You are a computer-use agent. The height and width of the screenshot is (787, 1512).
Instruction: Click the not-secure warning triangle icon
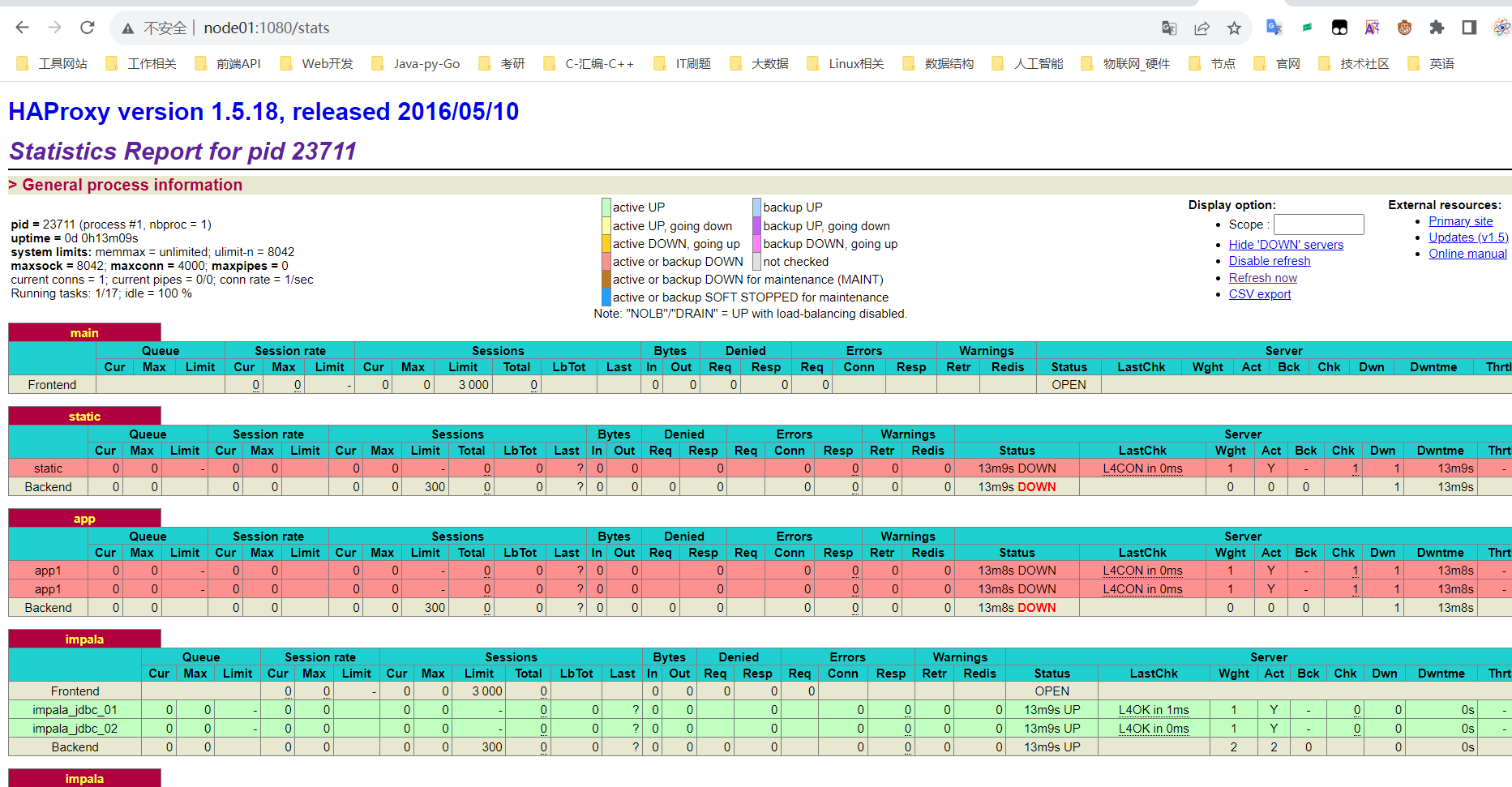(x=127, y=28)
